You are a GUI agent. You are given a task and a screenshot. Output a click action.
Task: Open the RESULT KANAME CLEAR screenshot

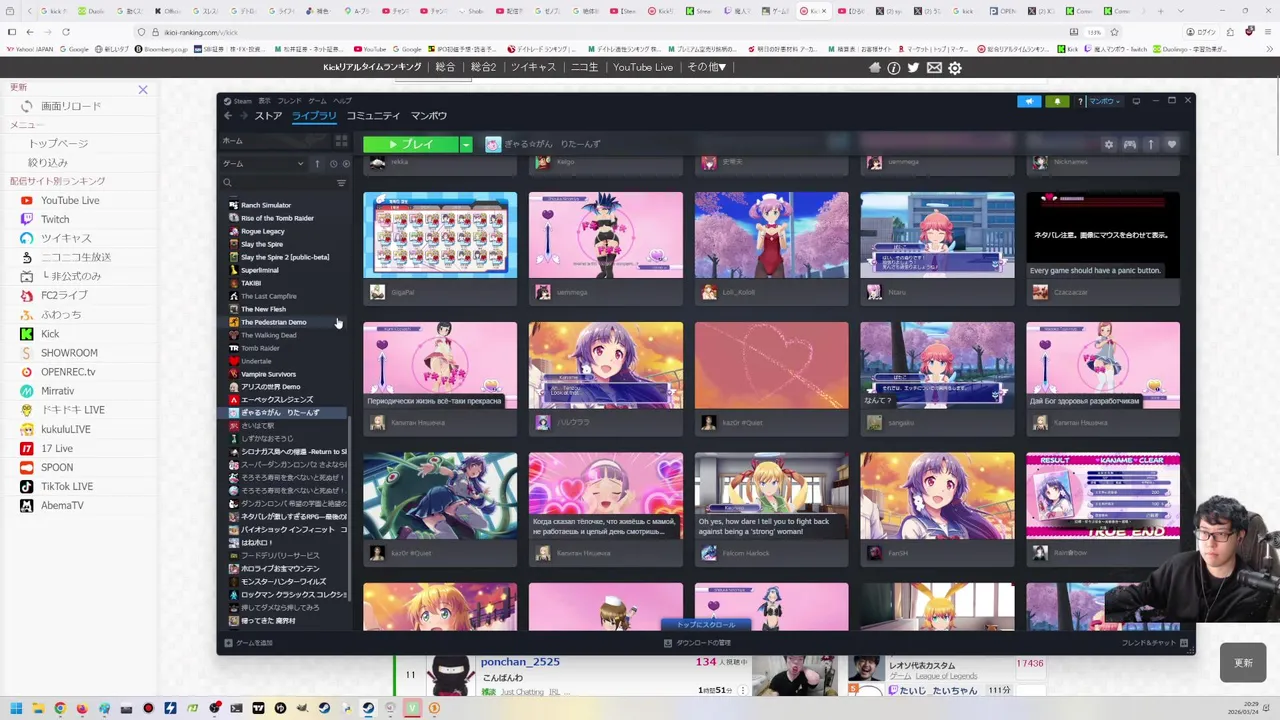click(x=1103, y=496)
